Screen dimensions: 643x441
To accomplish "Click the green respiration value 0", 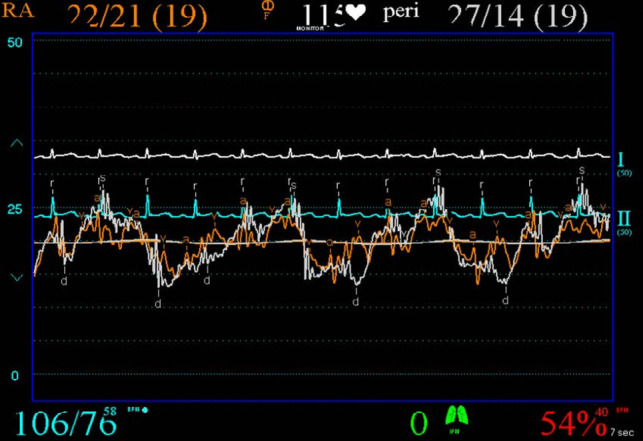I will [x=419, y=423].
